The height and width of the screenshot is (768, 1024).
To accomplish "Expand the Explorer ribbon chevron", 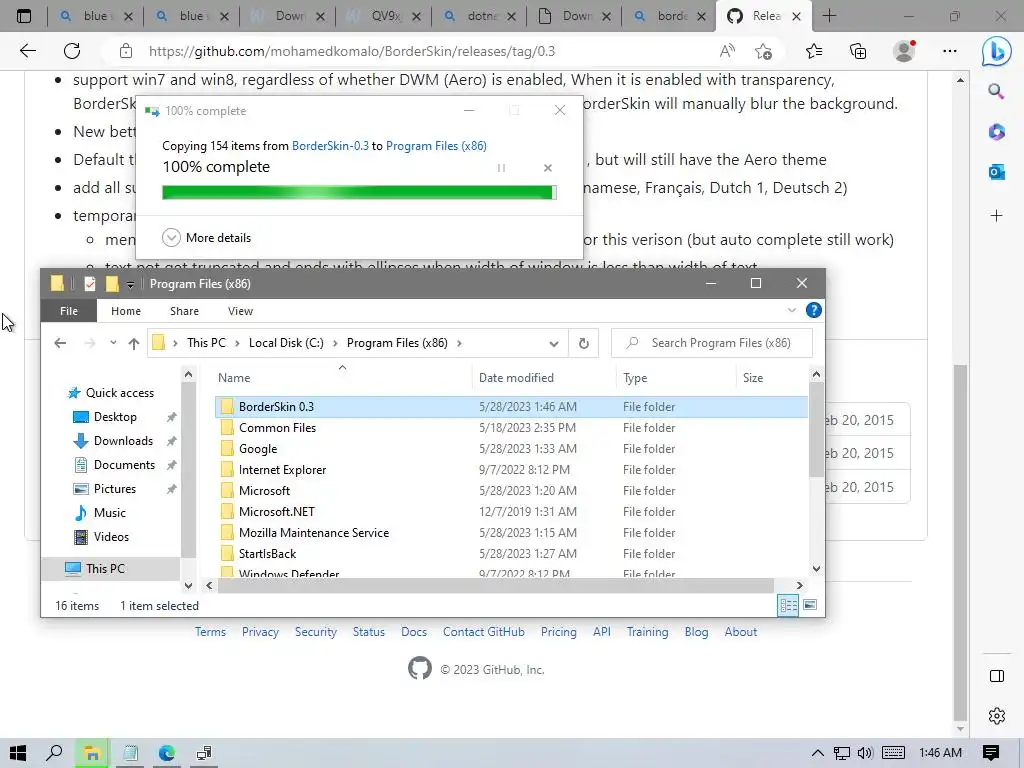I will point(792,310).
